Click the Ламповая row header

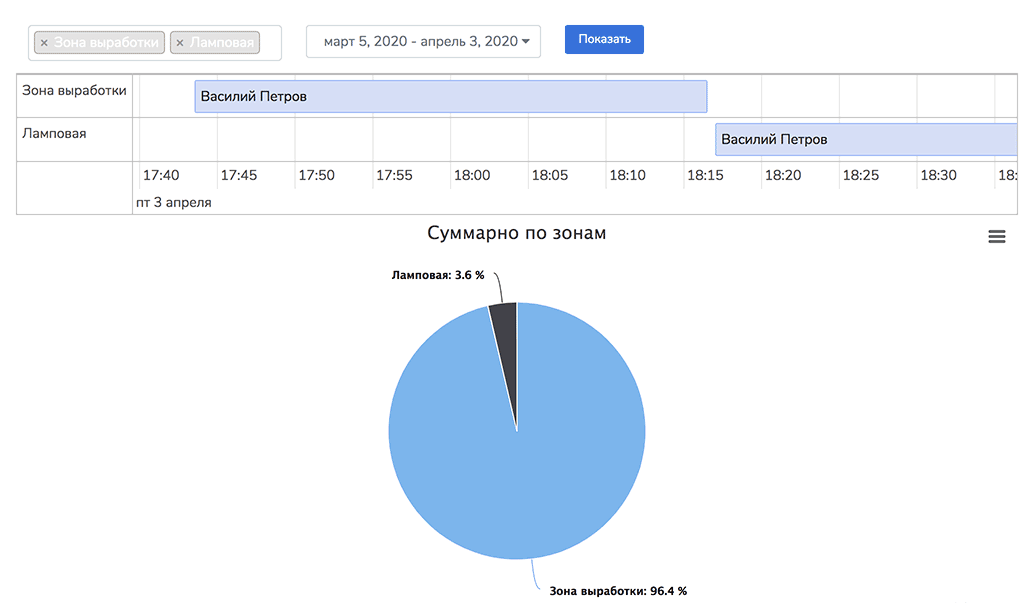(x=54, y=133)
